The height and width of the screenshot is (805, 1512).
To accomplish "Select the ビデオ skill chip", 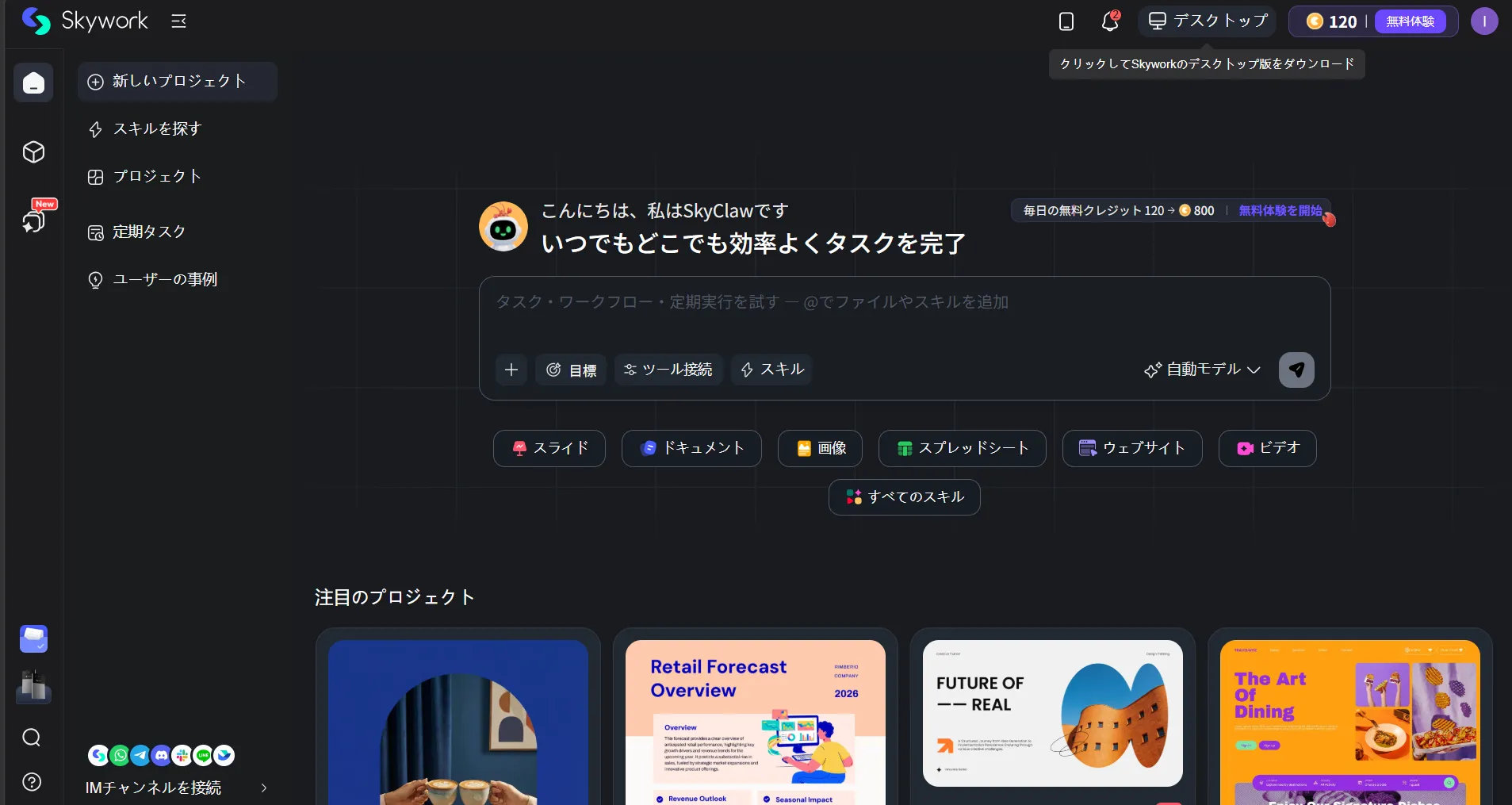I will (x=1268, y=448).
